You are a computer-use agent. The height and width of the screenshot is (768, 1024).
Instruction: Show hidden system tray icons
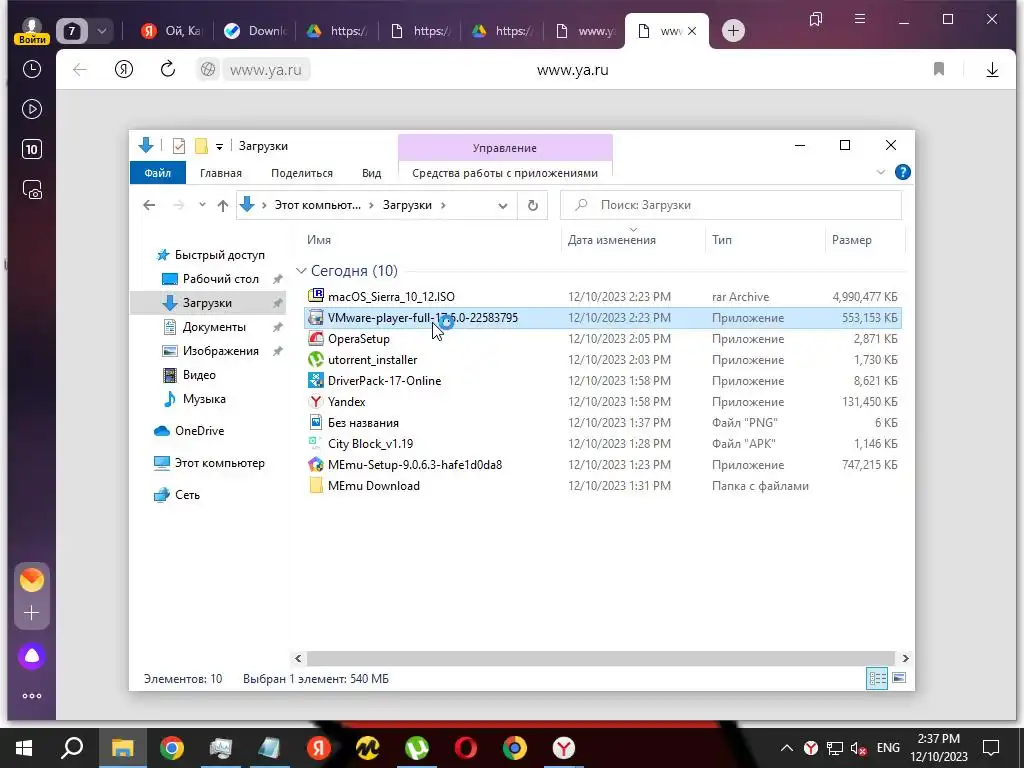coord(787,748)
